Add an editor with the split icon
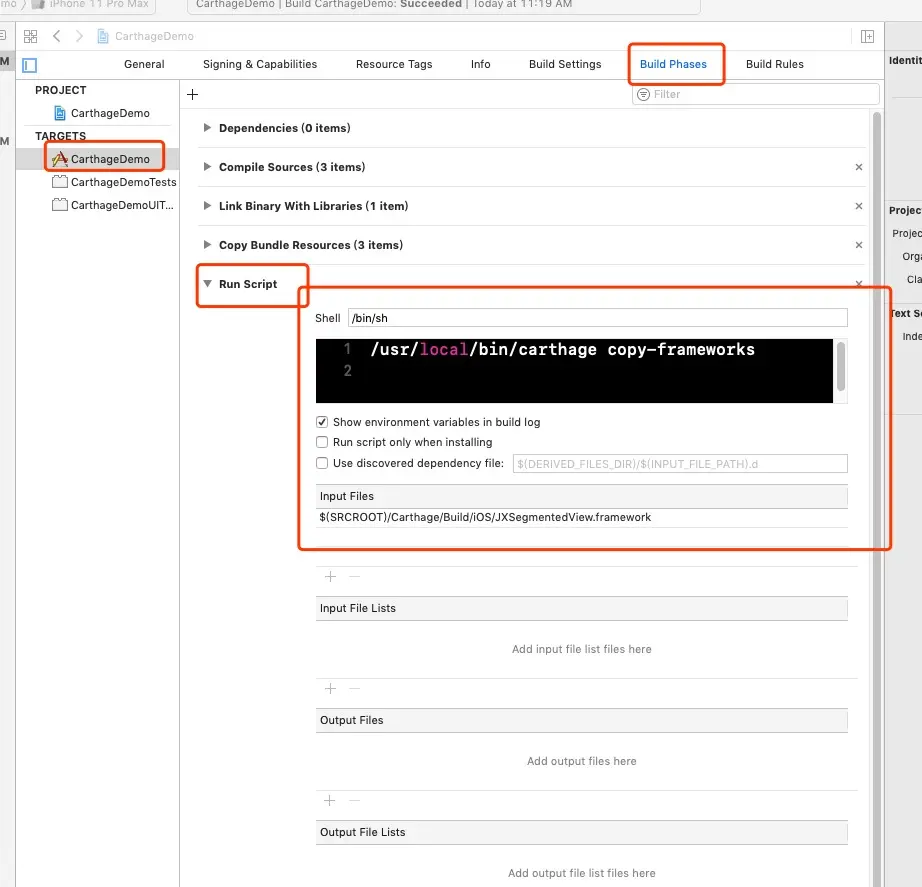 pyautogui.click(x=867, y=36)
